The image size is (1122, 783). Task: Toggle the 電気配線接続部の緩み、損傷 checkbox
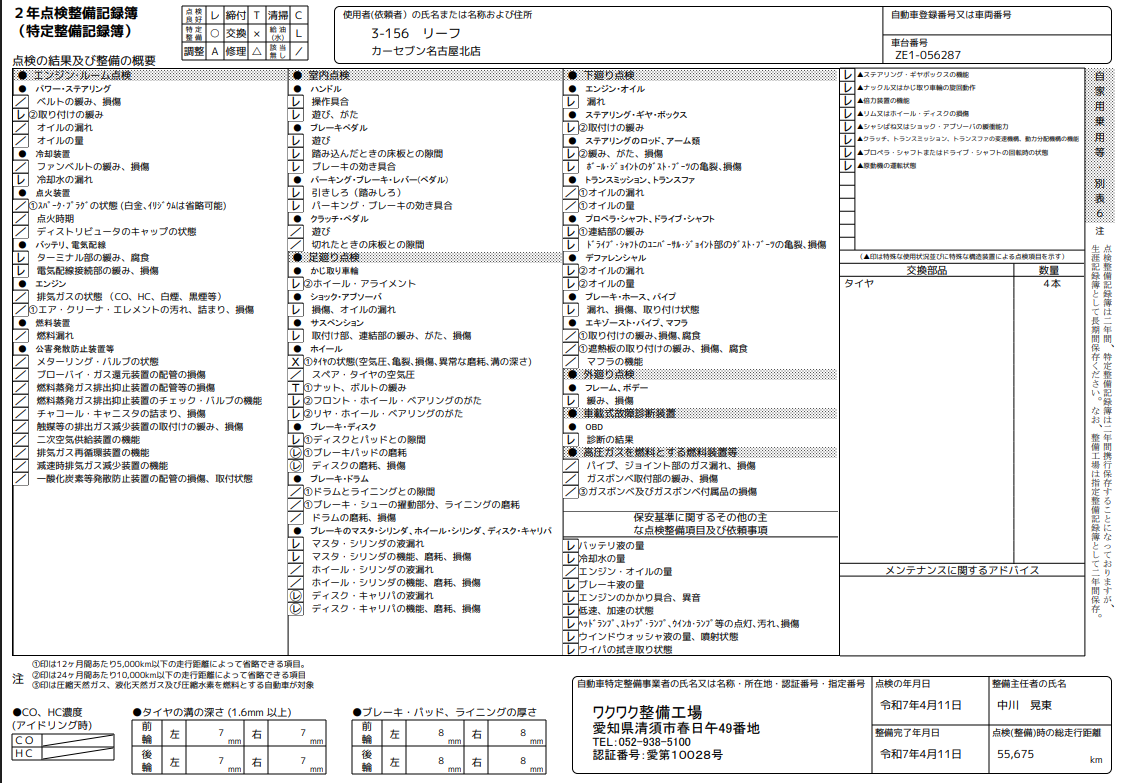(21, 271)
